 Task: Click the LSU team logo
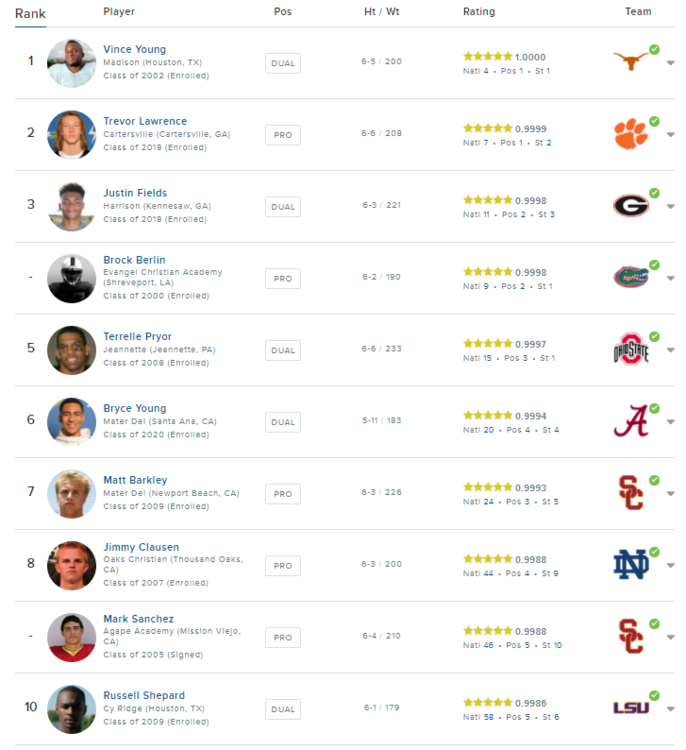[630, 708]
